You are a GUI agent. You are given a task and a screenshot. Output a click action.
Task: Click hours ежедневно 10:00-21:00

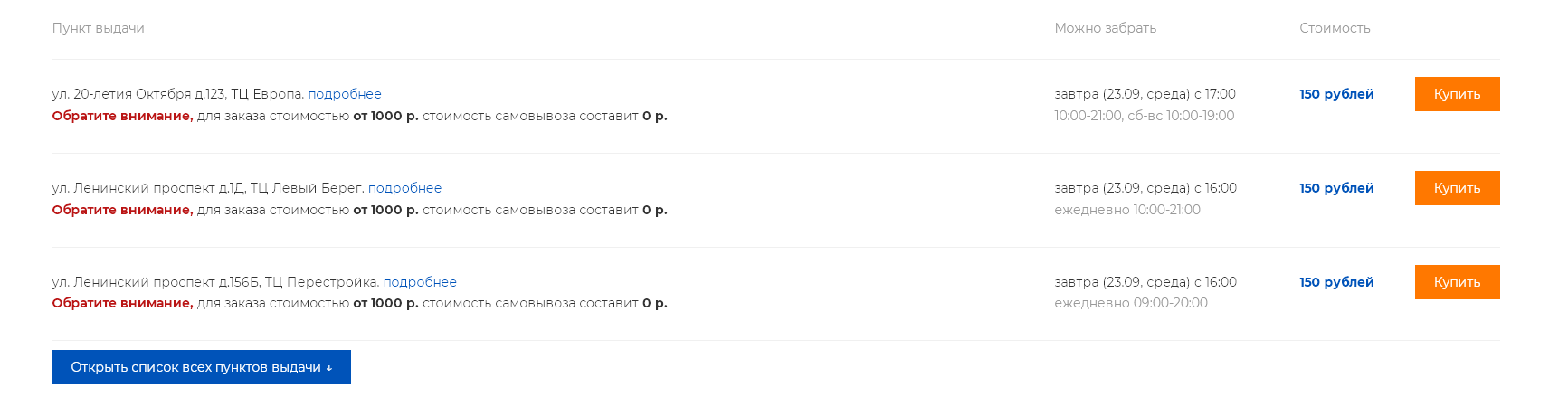click(x=1127, y=210)
